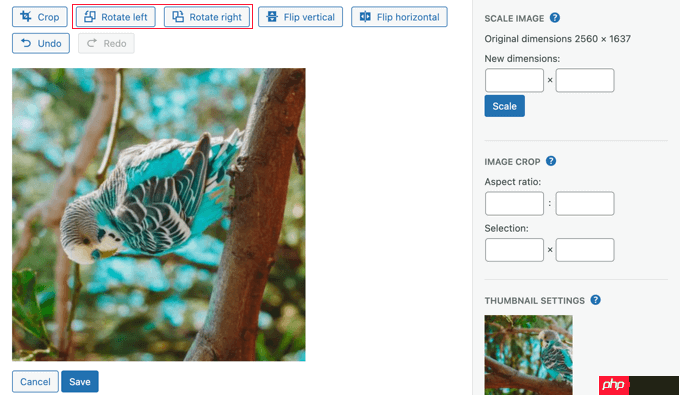The image size is (680, 395).
Task: Click the Flip horizontal icon
Action: point(365,16)
